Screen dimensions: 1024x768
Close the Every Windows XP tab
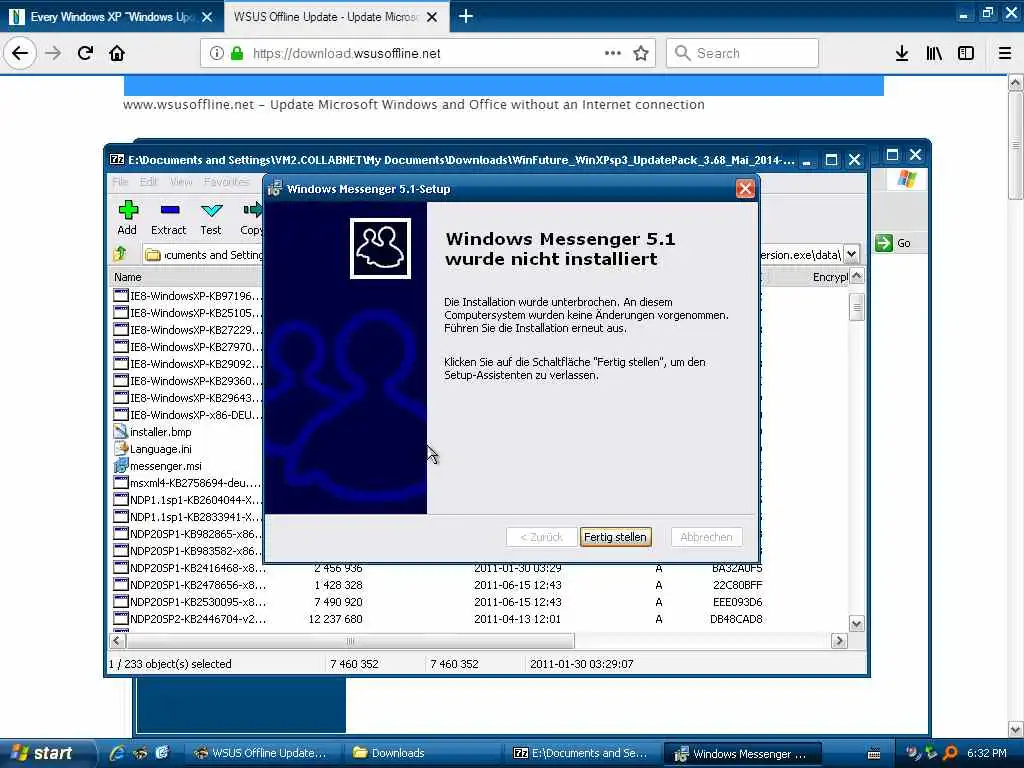coord(207,17)
